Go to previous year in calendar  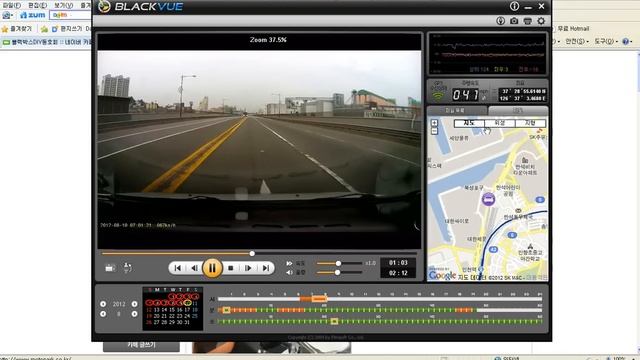pos(103,304)
